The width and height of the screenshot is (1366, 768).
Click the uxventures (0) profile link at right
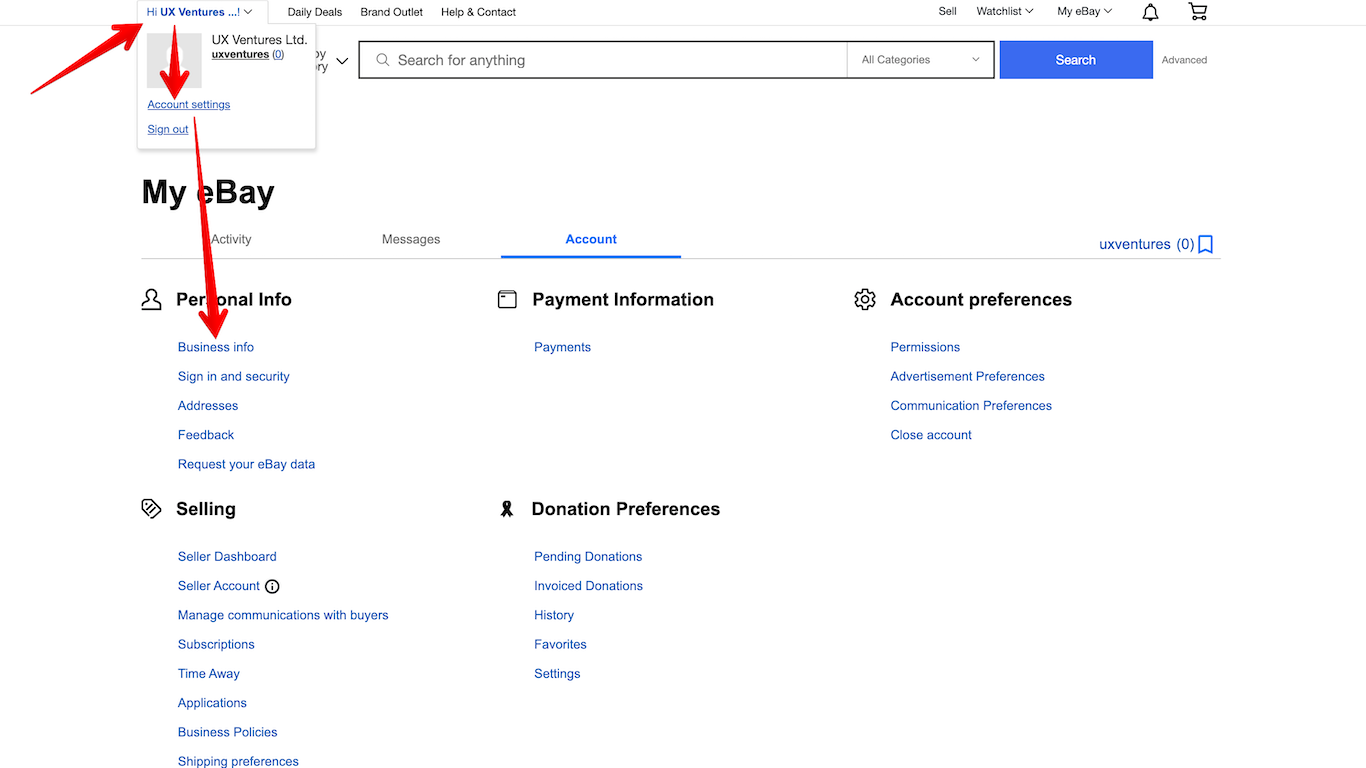click(1146, 244)
